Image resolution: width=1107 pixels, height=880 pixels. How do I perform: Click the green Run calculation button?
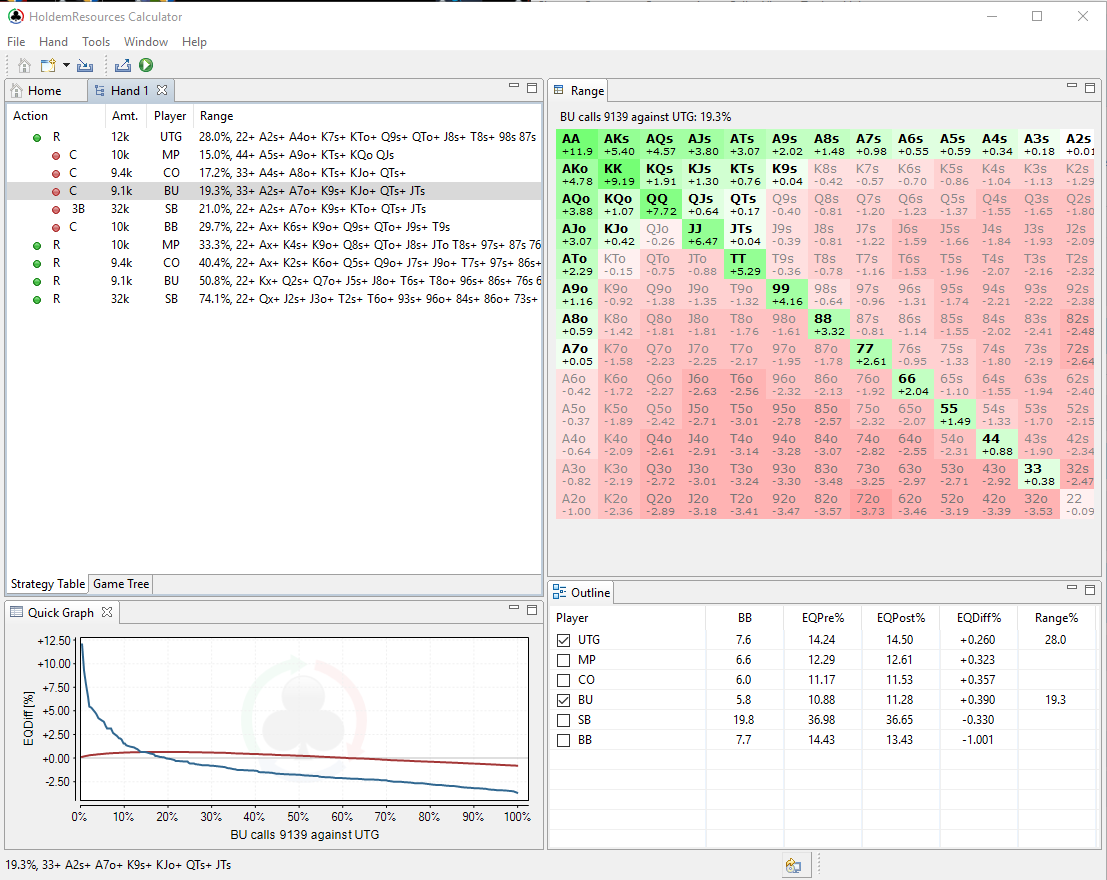click(x=146, y=65)
